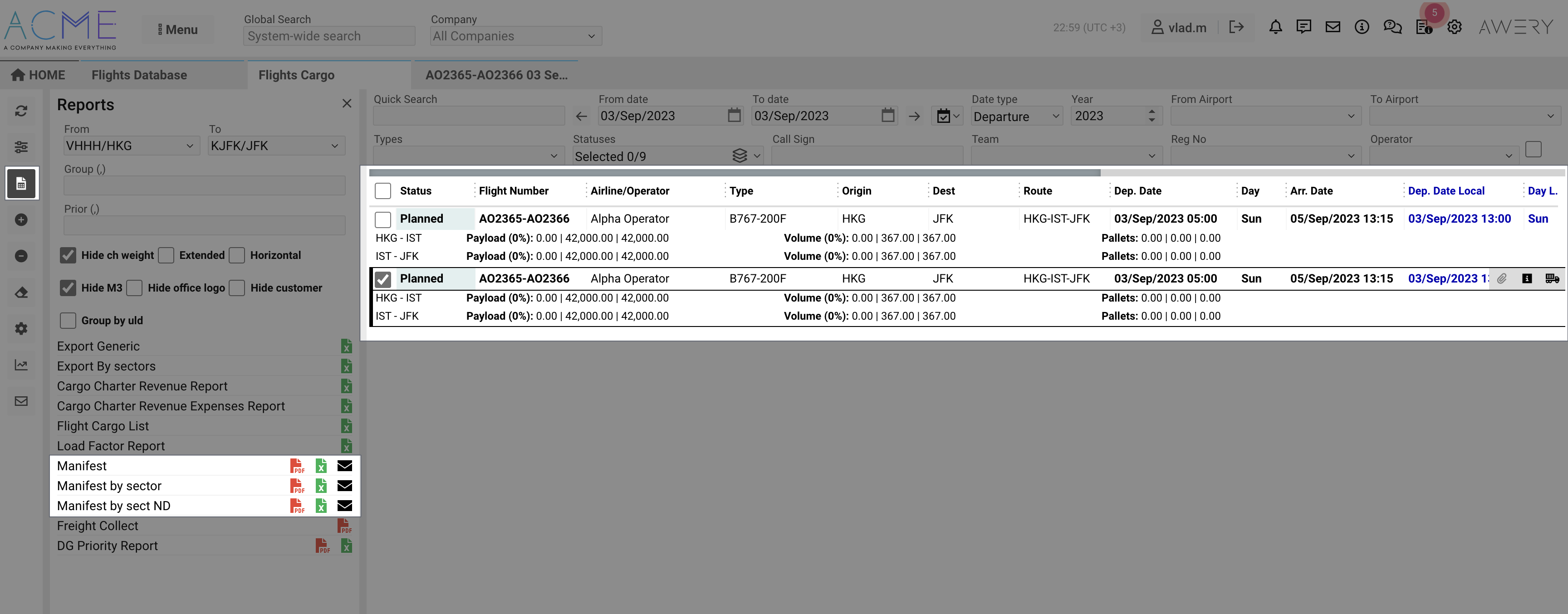Select the first Planned flight row checkbox
Image resolution: width=1568 pixels, height=614 pixels.
tap(383, 219)
